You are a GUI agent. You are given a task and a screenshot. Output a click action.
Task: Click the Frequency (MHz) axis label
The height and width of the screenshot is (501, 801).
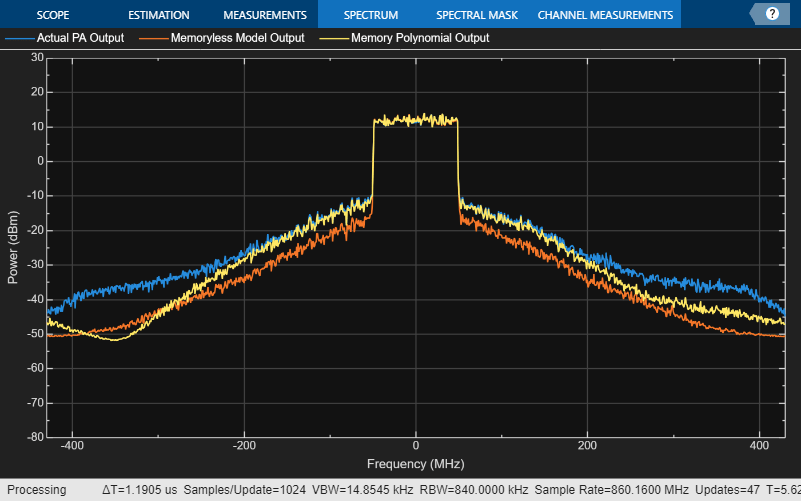415,464
